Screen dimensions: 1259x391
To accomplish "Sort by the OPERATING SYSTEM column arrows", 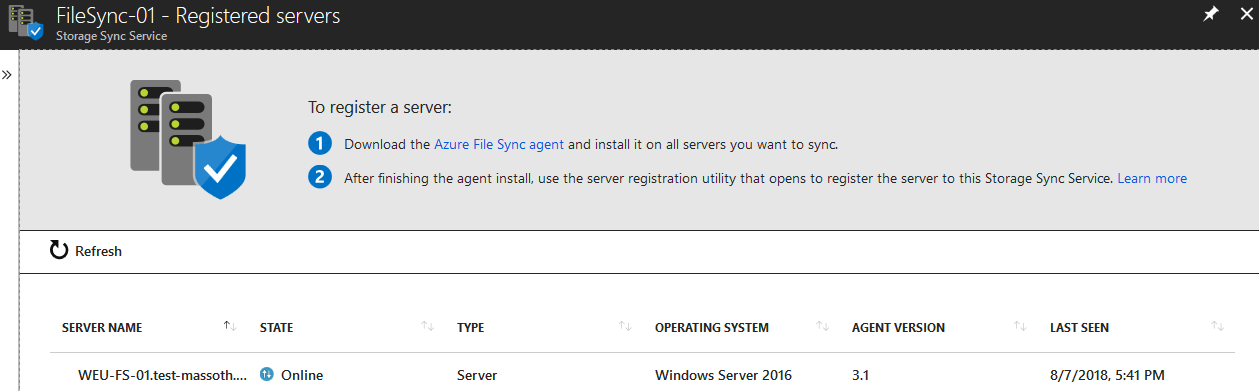I will tap(823, 326).
